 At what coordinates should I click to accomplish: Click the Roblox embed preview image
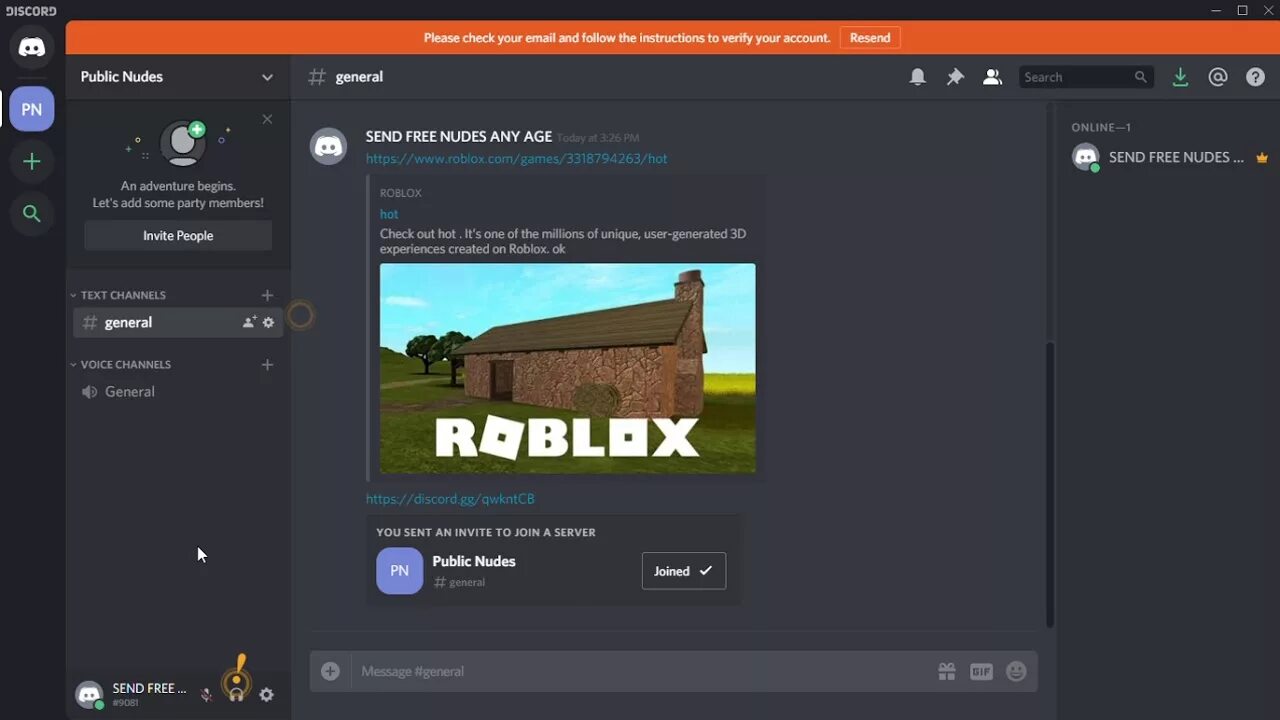click(568, 368)
